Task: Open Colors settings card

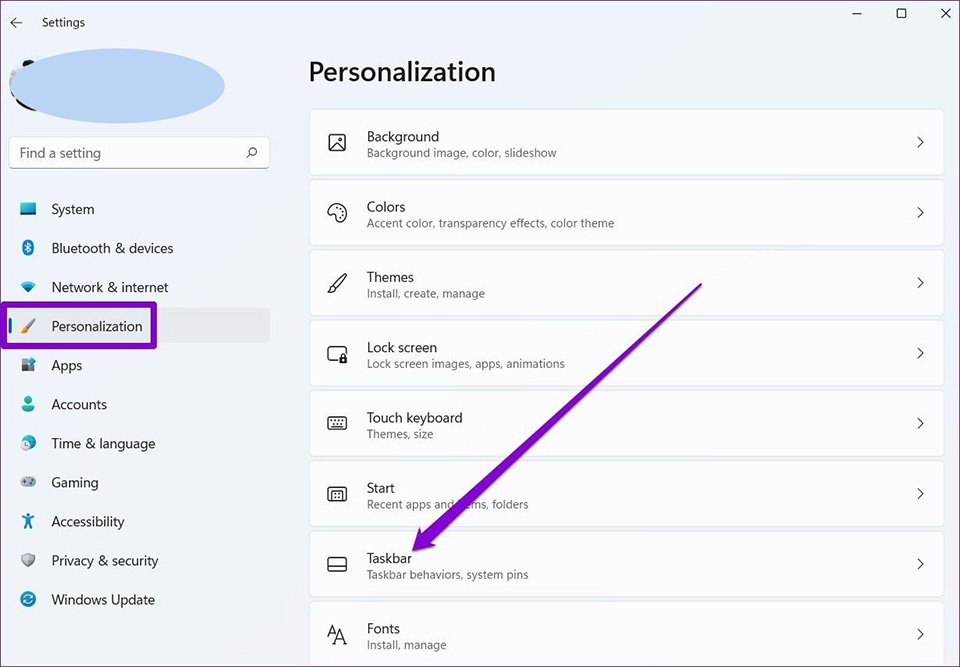Action: (x=626, y=213)
